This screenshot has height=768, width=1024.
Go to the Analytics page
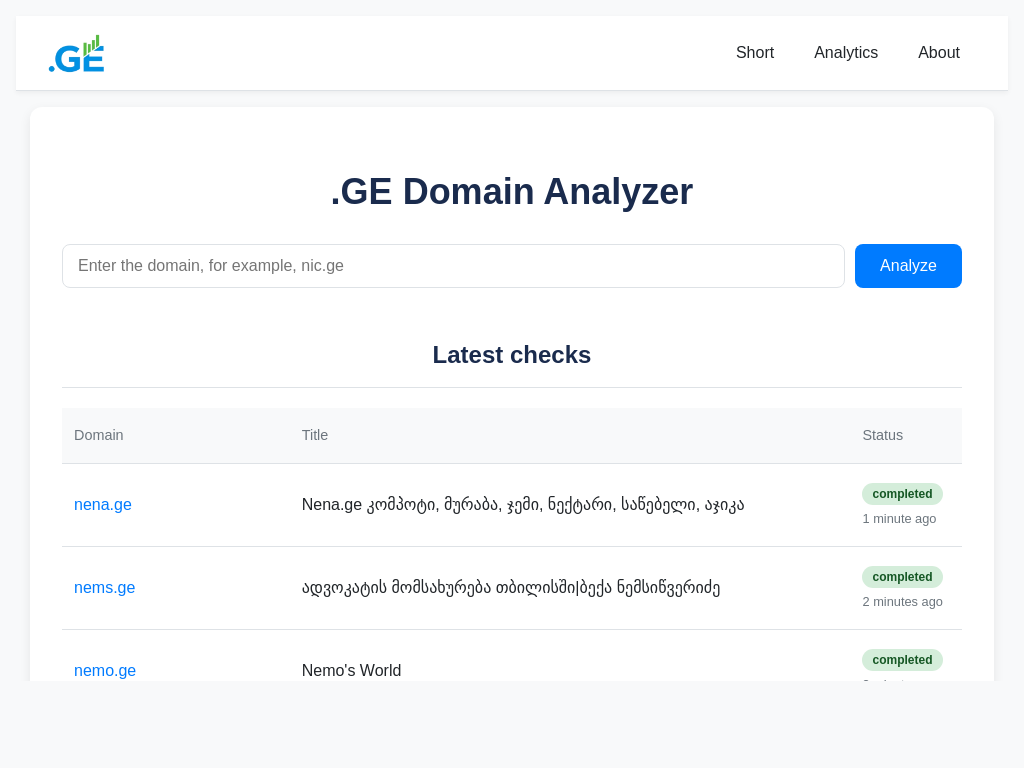coord(845,53)
